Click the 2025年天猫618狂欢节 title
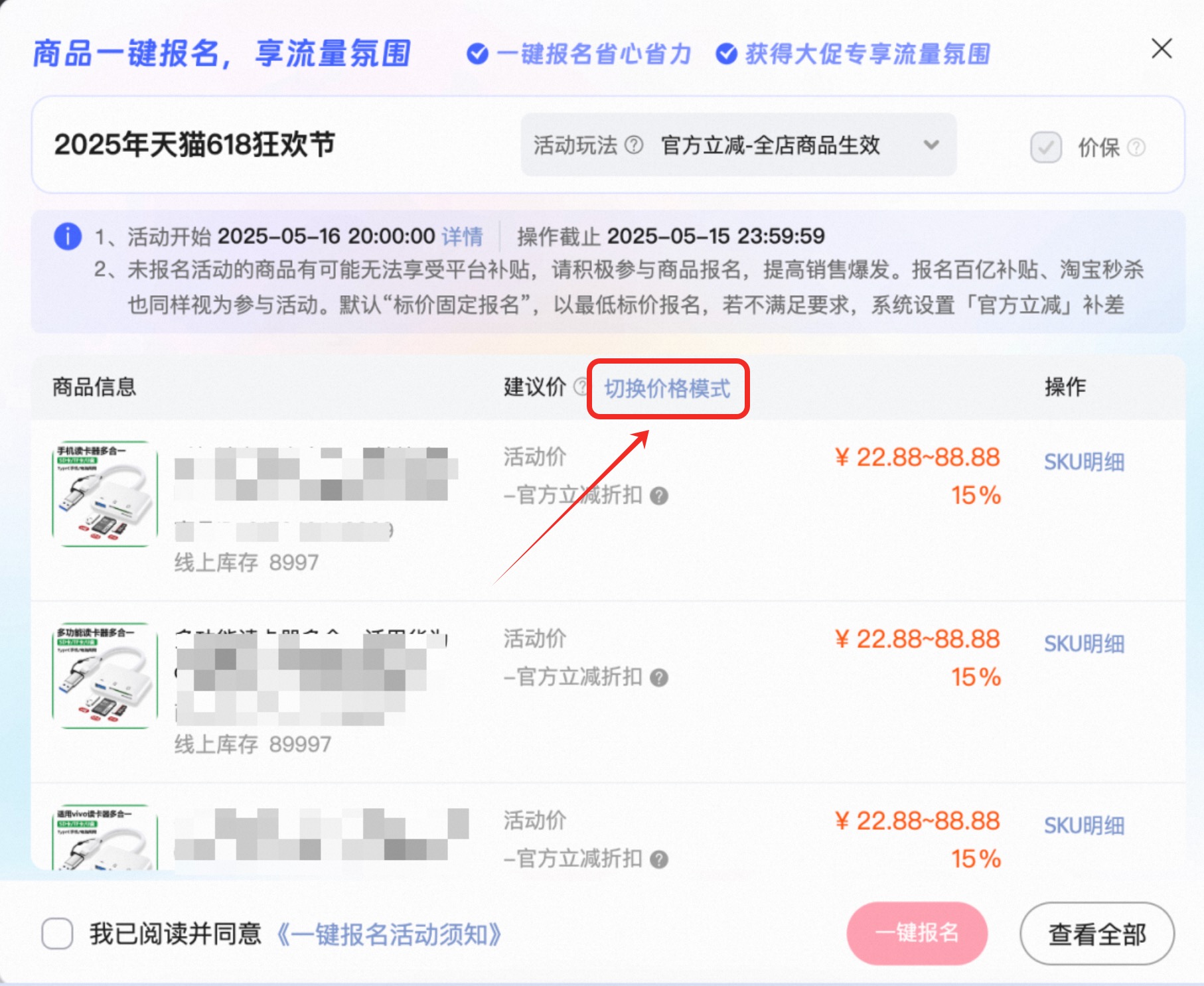 coord(194,145)
